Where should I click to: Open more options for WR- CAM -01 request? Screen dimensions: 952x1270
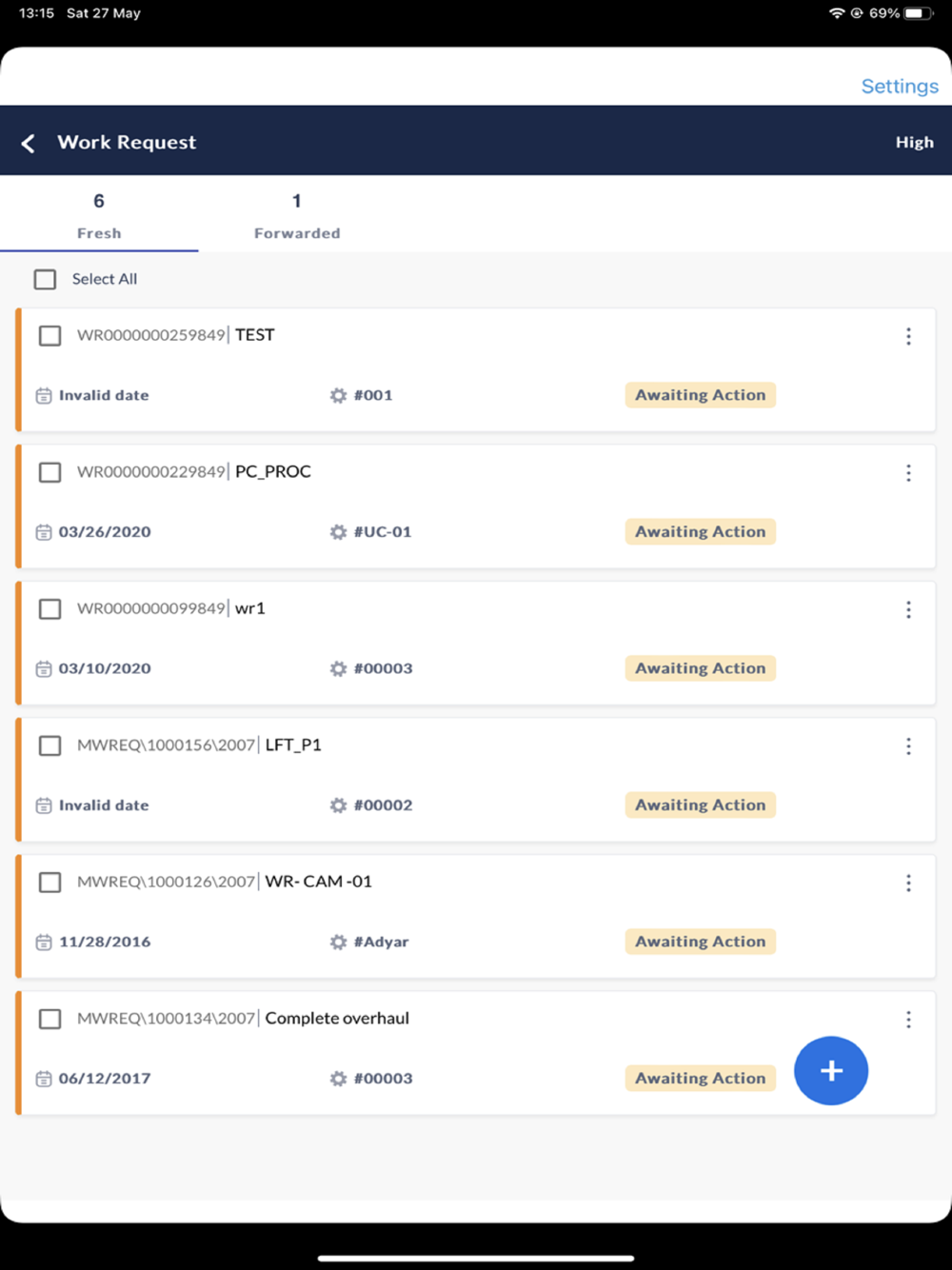(x=908, y=883)
